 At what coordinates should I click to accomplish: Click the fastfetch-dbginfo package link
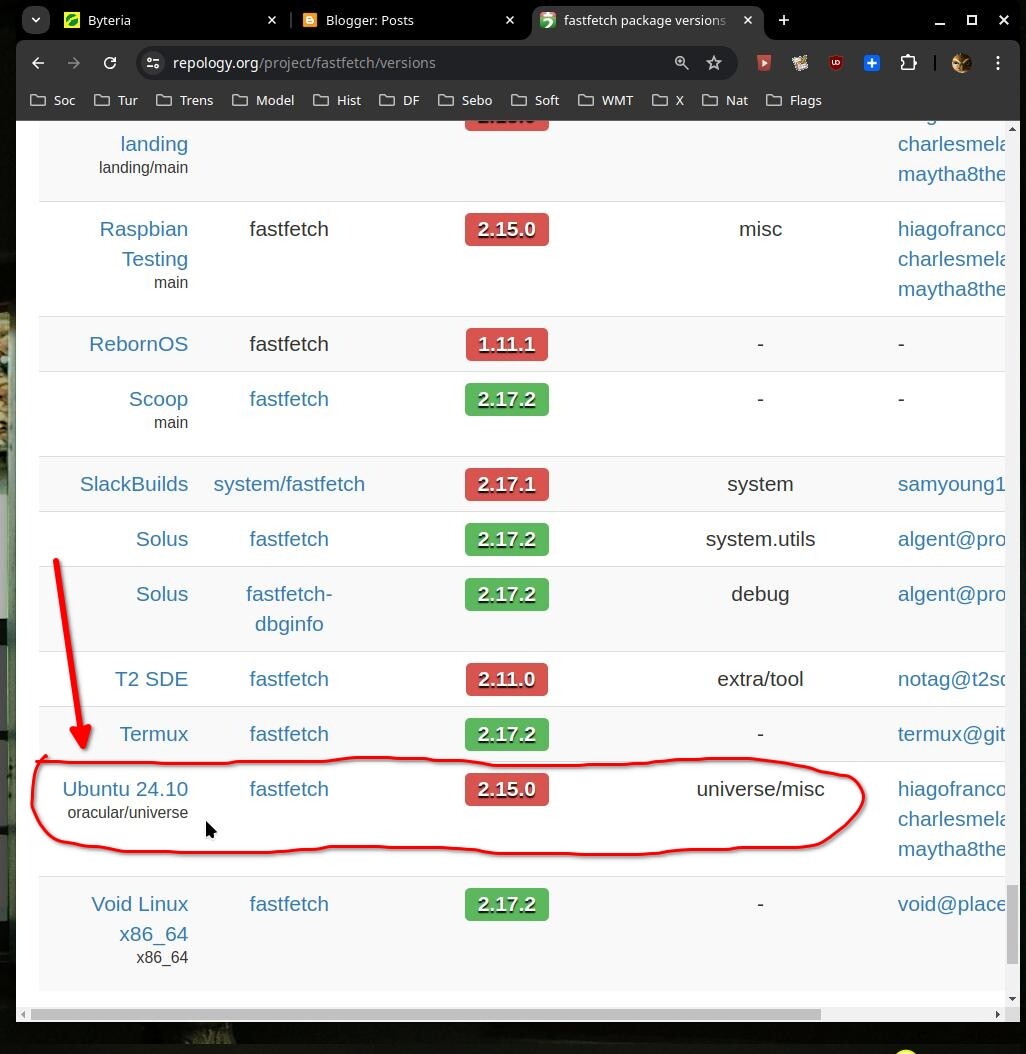pos(289,609)
